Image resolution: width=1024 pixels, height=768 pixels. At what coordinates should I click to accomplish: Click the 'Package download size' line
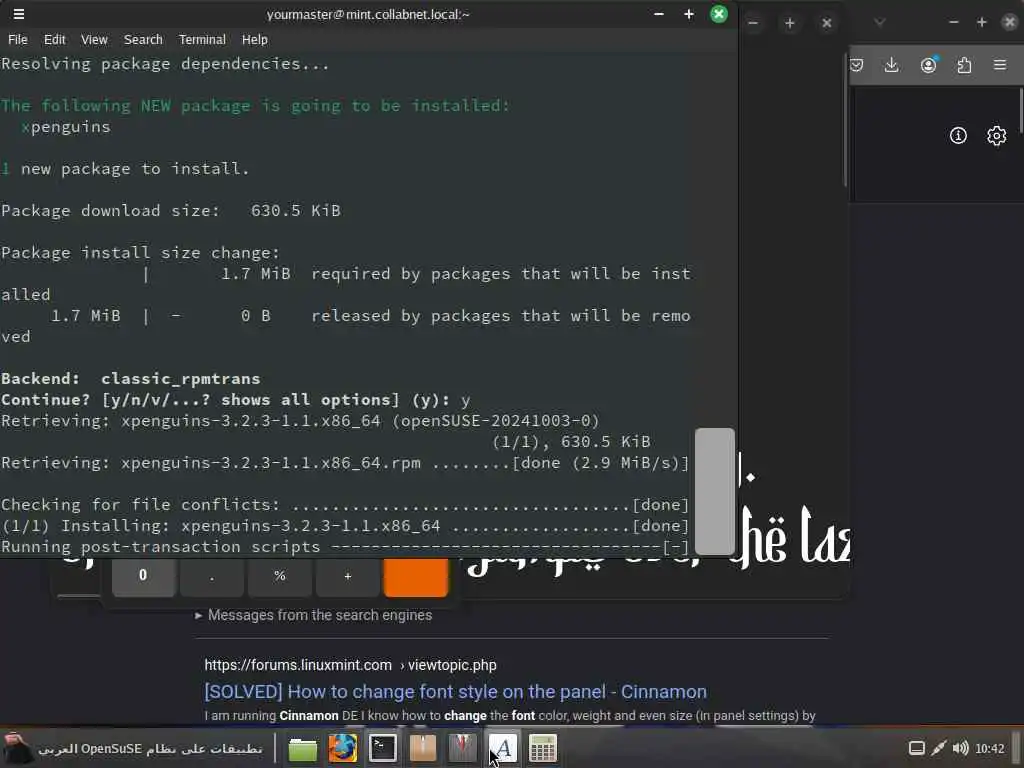point(171,211)
